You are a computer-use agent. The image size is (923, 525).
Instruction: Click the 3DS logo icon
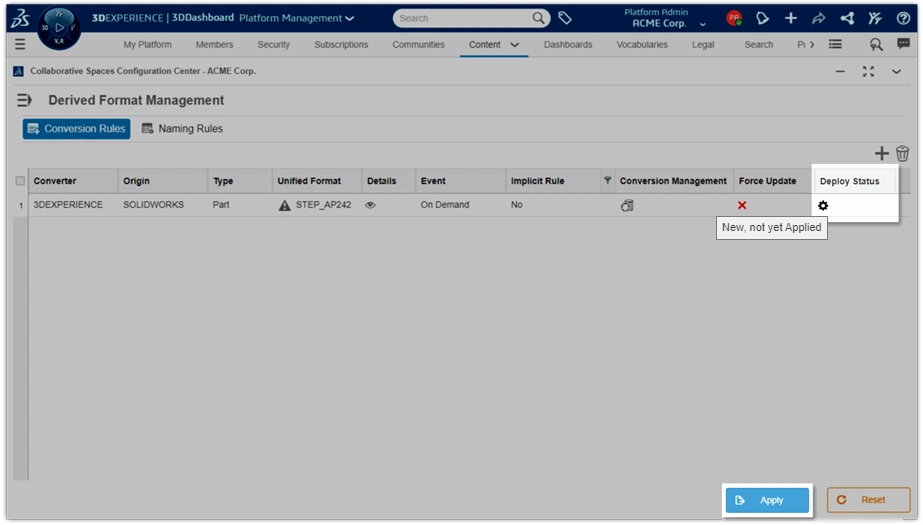pyautogui.click(x=21, y=18)
